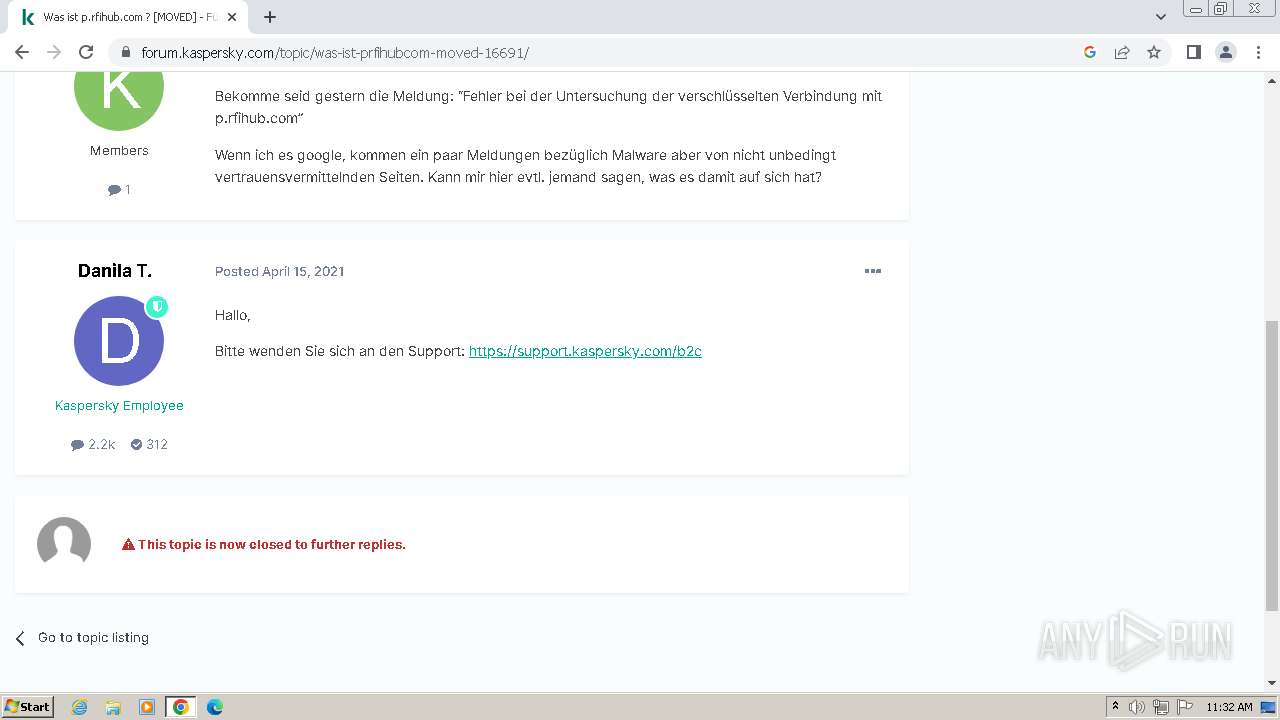Click the closed-topic warning triangle icon
This screenshot has height=720, width=1280.
point(128,545)
